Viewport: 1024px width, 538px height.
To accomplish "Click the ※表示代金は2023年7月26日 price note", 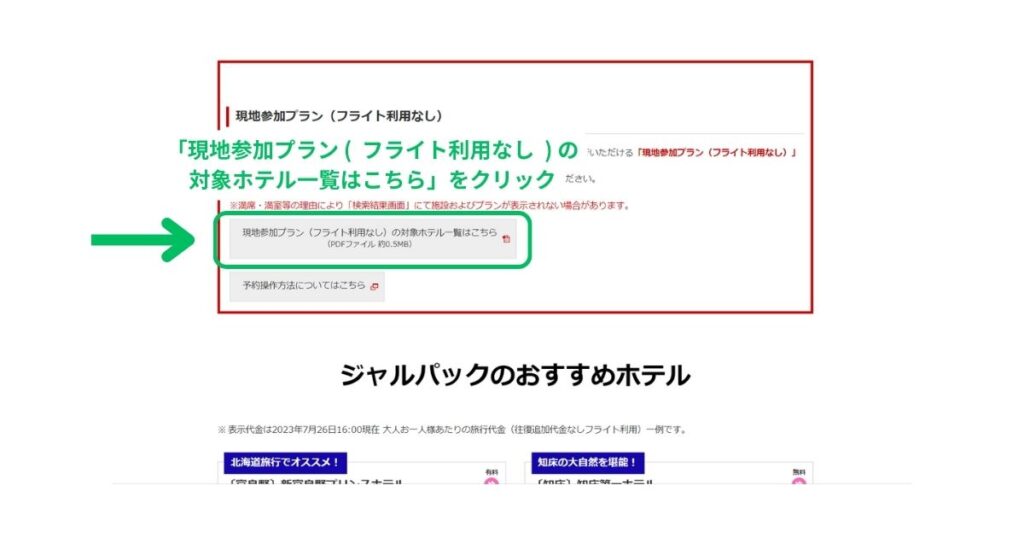I will [x=452, y=430].
